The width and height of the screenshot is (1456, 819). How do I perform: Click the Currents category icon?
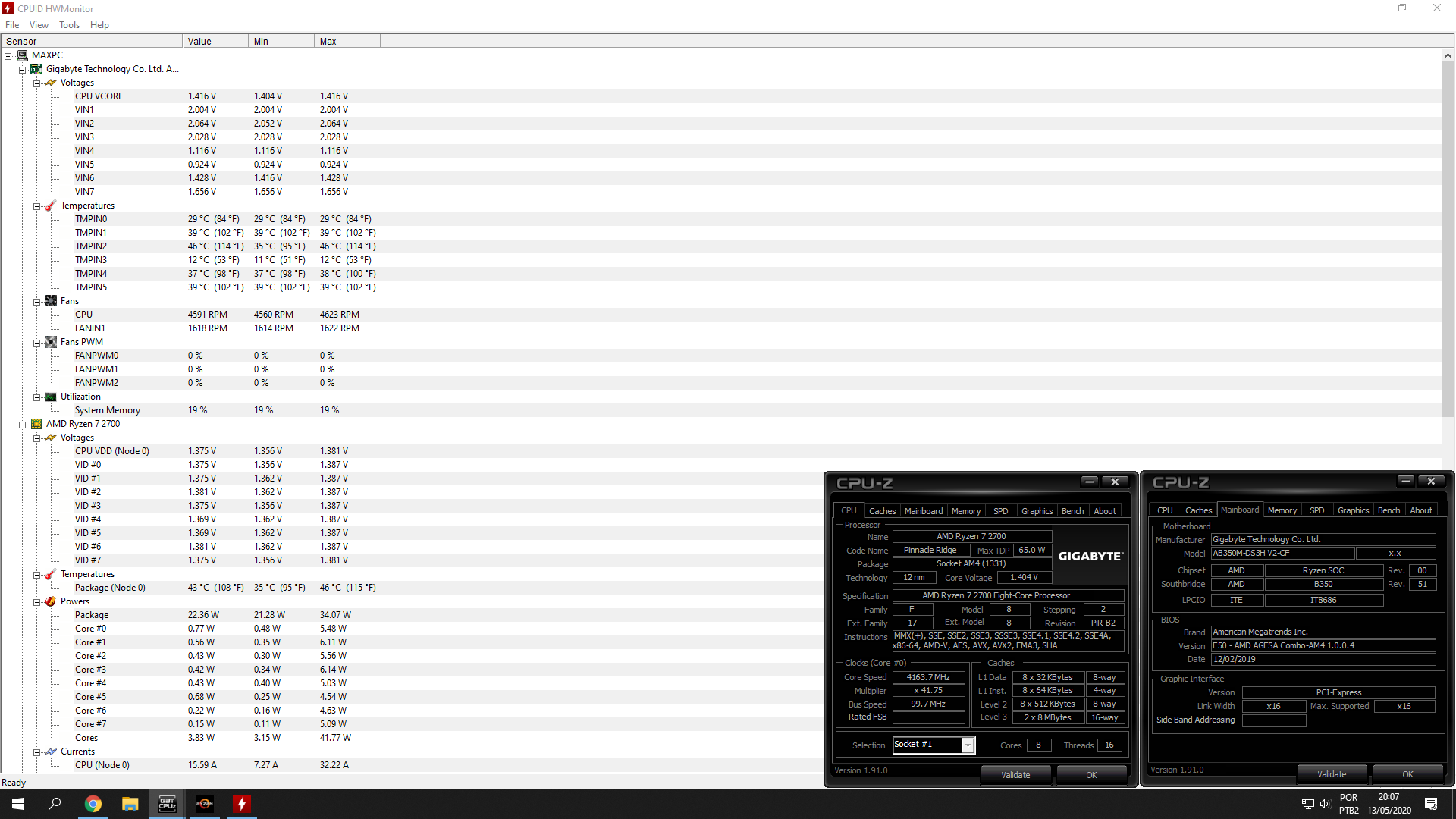(x=51, y=752)
